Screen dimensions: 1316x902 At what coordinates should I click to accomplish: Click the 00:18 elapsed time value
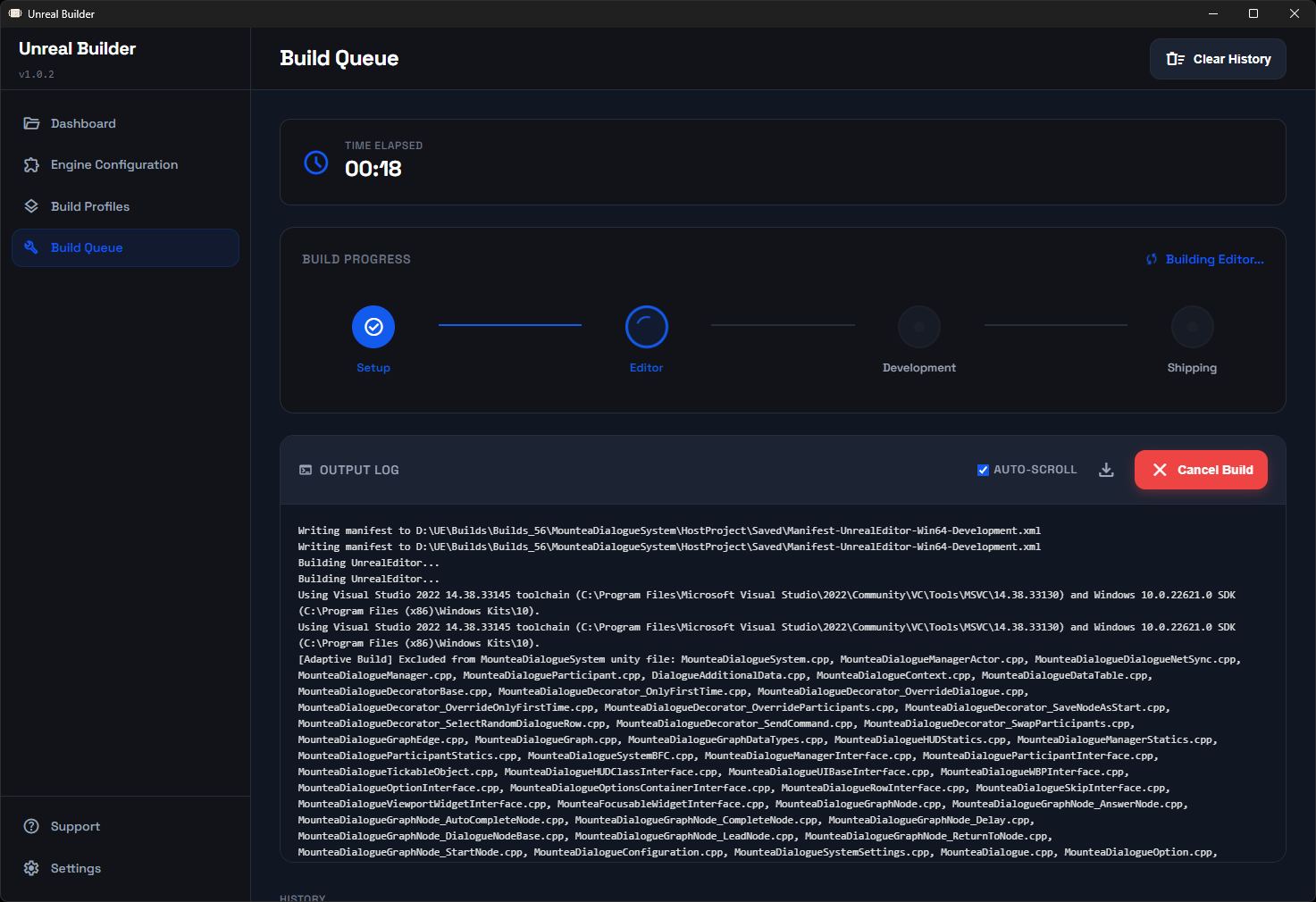[x=373, y=169]
